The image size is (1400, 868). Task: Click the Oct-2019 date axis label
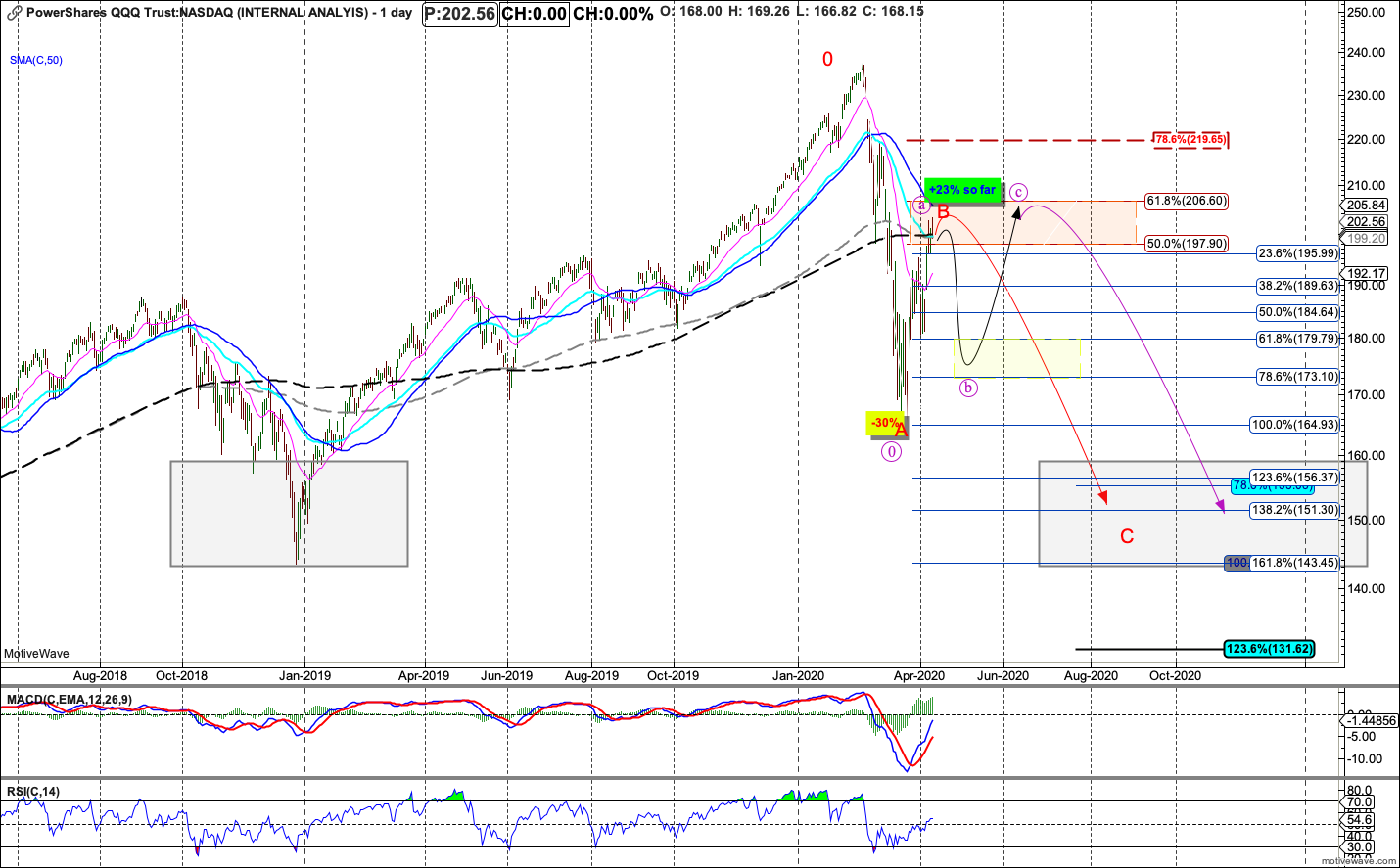674,675
